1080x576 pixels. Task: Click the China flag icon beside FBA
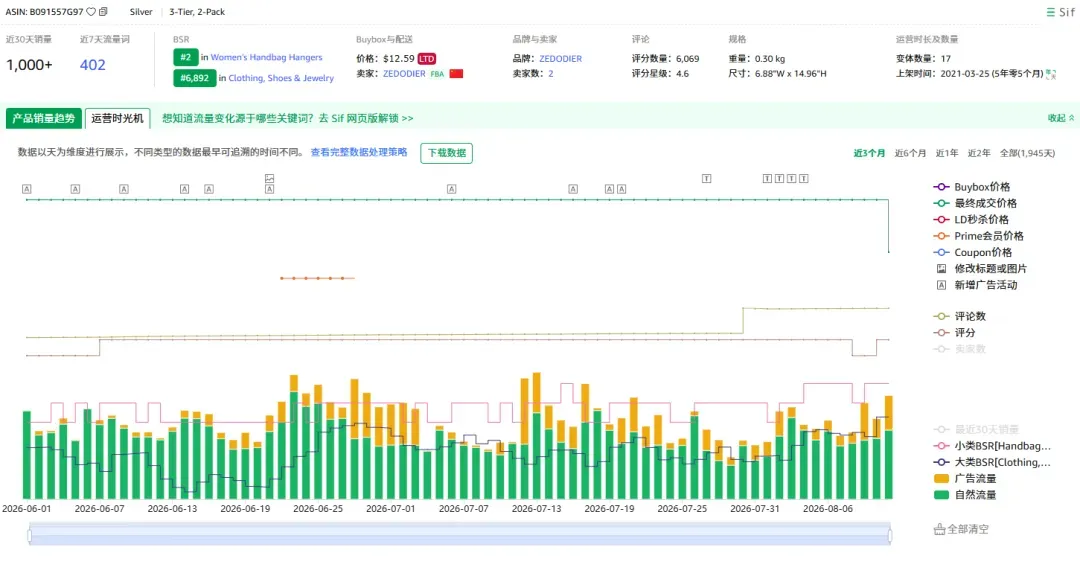(x=456, y=74)
